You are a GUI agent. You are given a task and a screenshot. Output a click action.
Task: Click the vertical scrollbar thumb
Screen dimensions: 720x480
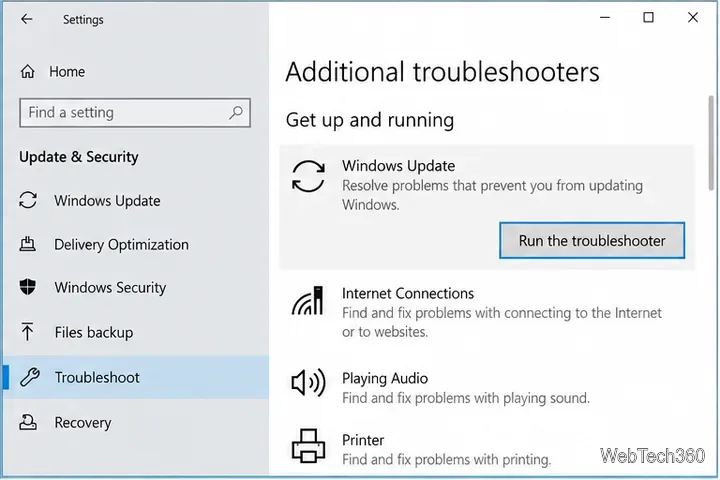coord(711,143)
